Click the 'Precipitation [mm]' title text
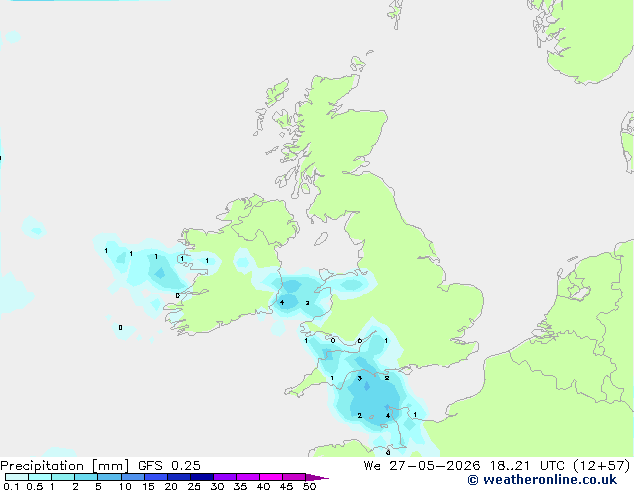 tap(65, 466)
